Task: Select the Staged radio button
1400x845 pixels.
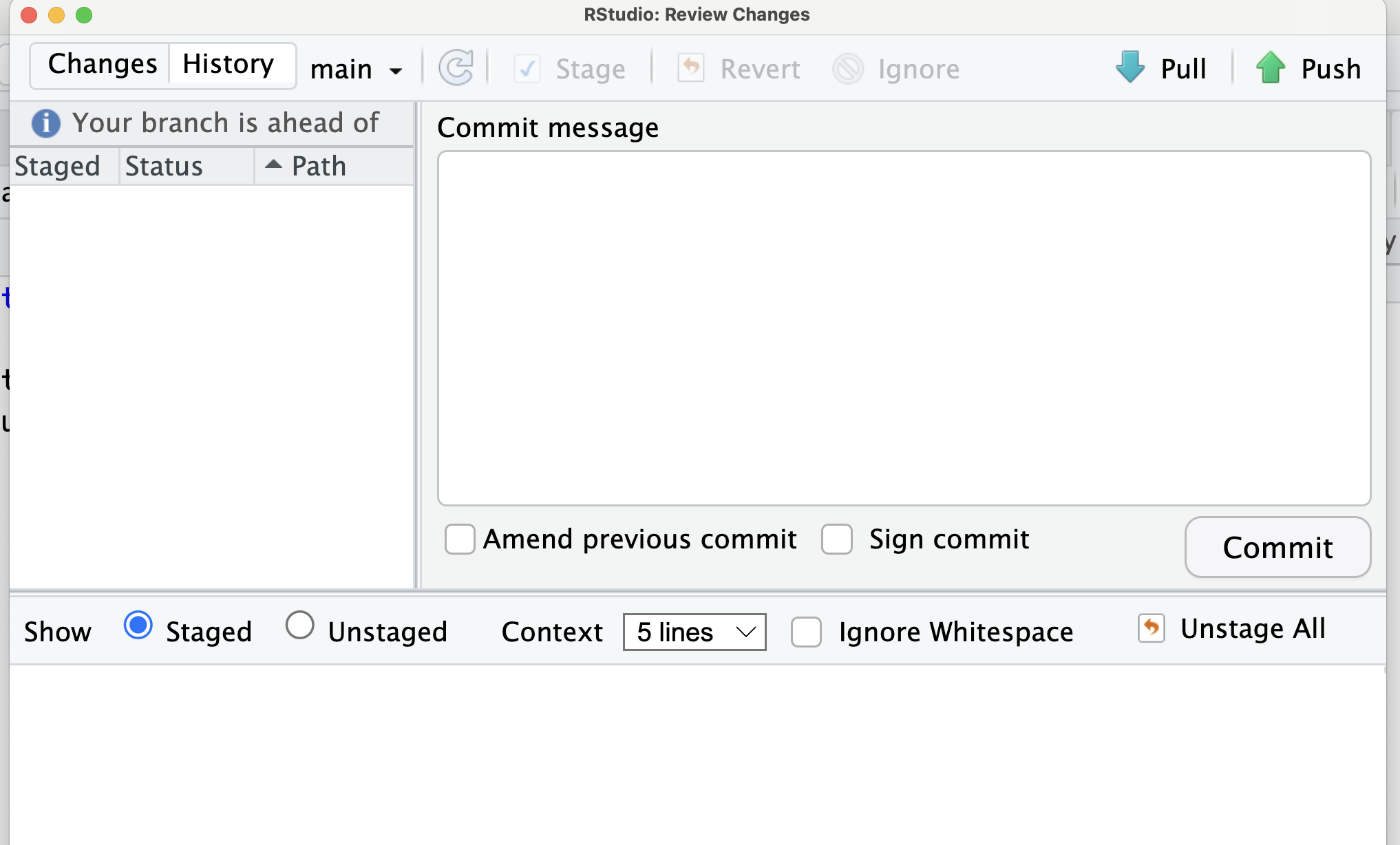Action: (x=138, y=625)
